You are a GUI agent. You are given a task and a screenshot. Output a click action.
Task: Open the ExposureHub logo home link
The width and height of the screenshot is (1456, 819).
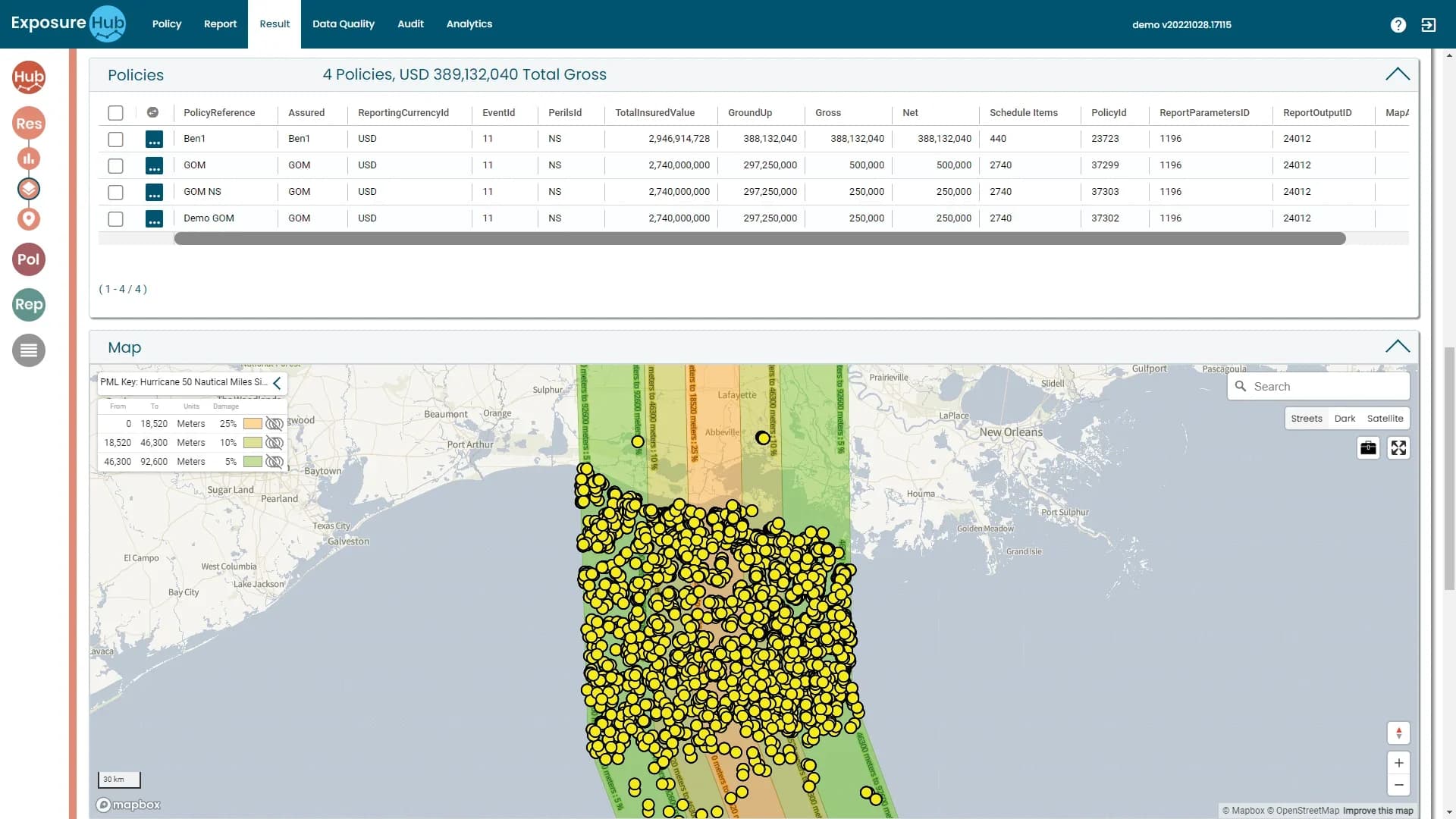click(x=68, y=24)
